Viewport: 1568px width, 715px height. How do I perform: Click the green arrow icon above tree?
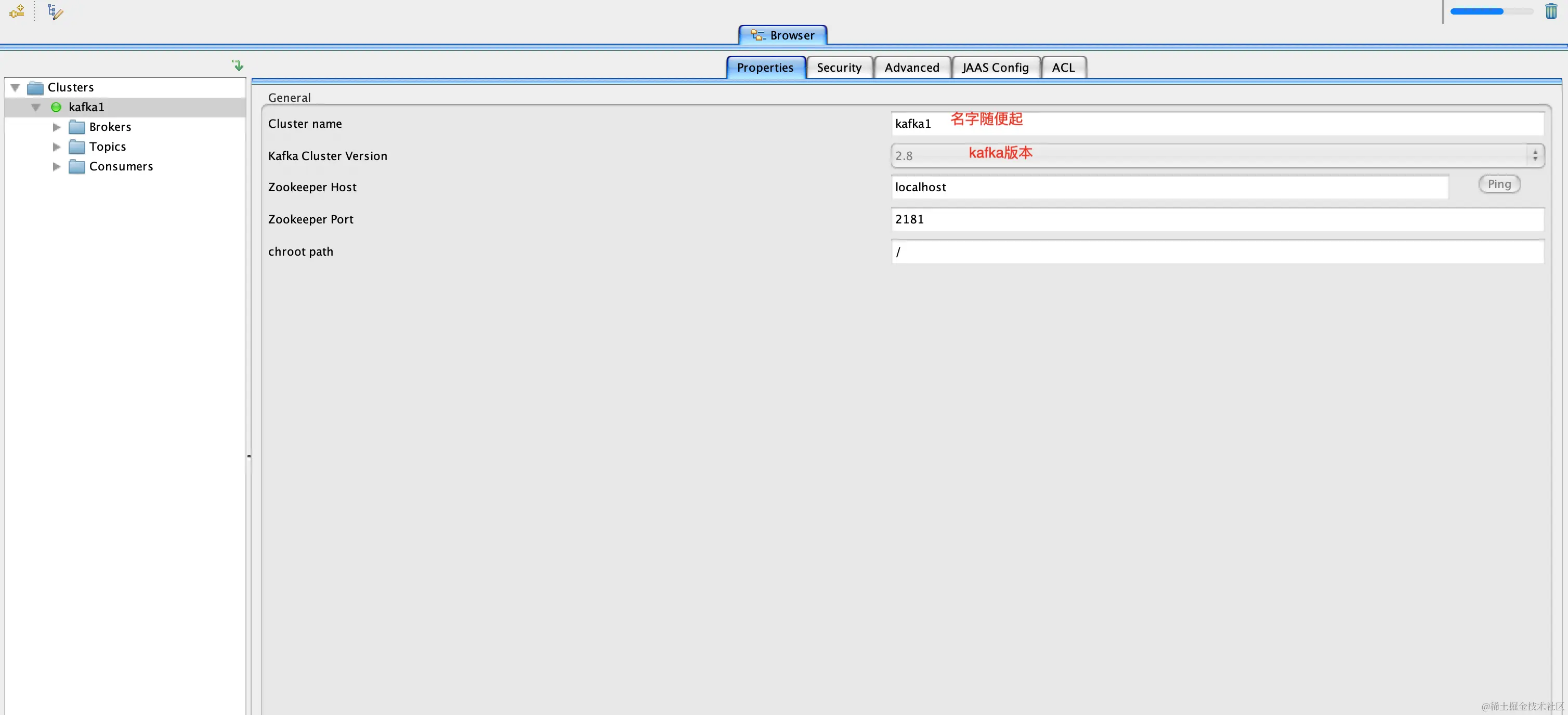(x=238, y=65)
